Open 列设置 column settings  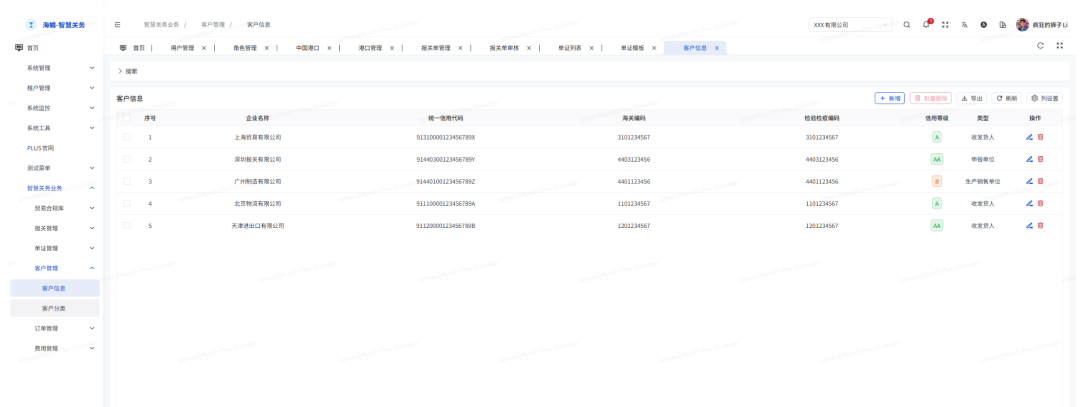pyautogui.click(x=1045, y=98)
